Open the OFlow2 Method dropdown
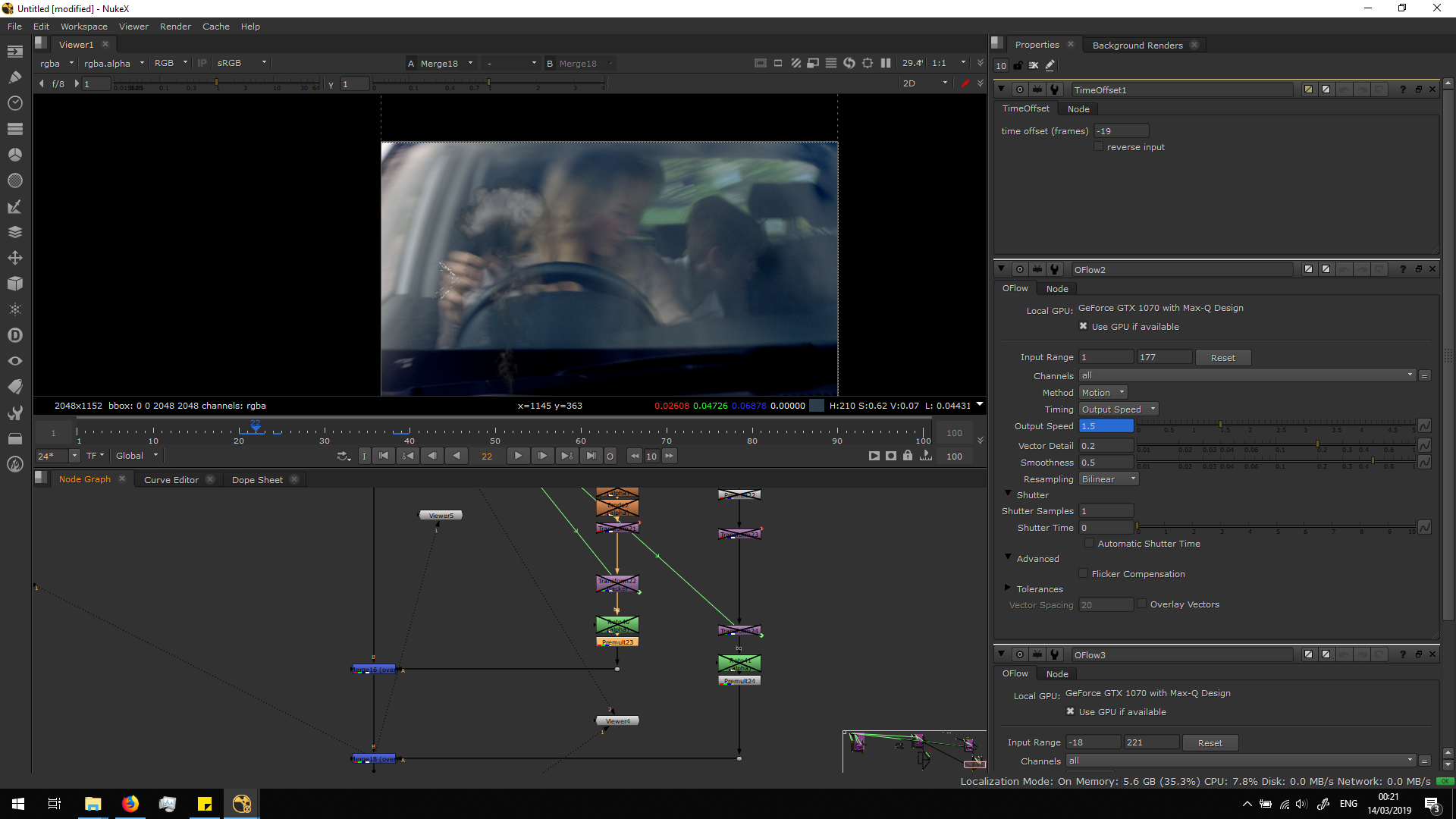This screenshot has width=1456, height=819. [x=1103, y=392]
